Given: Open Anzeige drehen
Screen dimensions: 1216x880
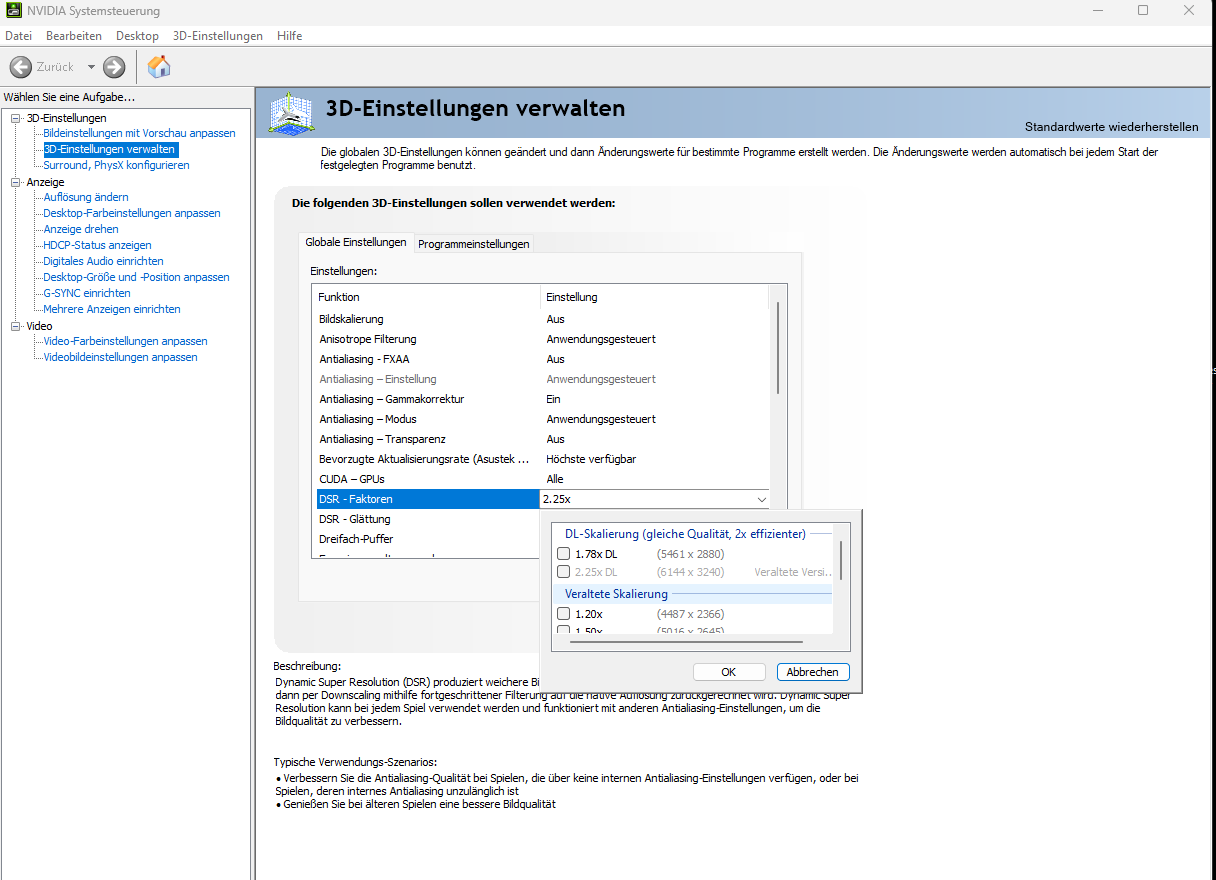Looking at the screenshot, I should point(81,229).
